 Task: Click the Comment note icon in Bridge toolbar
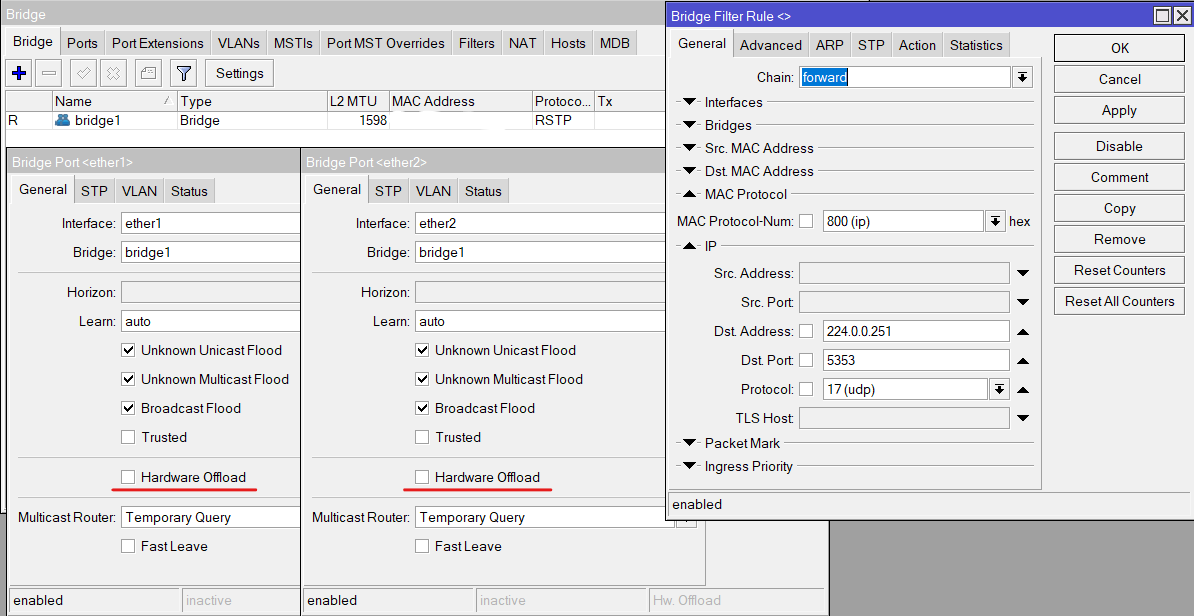pyautogui.click(x=148, y=74)
